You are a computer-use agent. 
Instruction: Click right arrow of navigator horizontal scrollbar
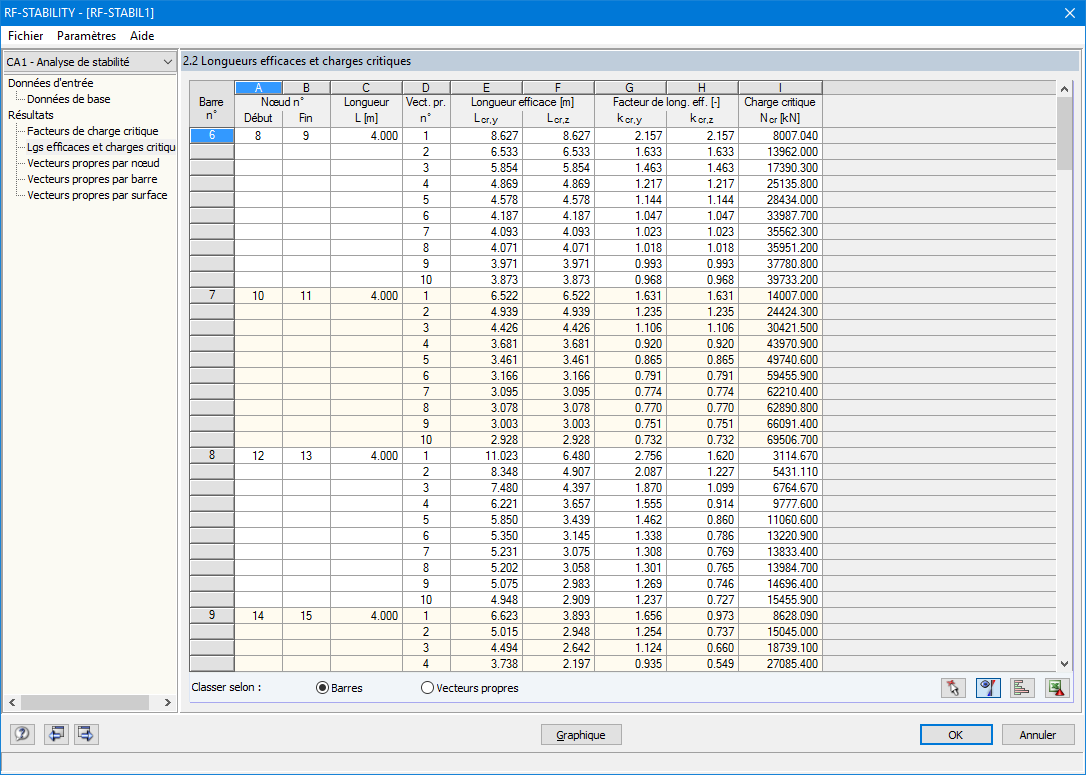pos(168,702)
